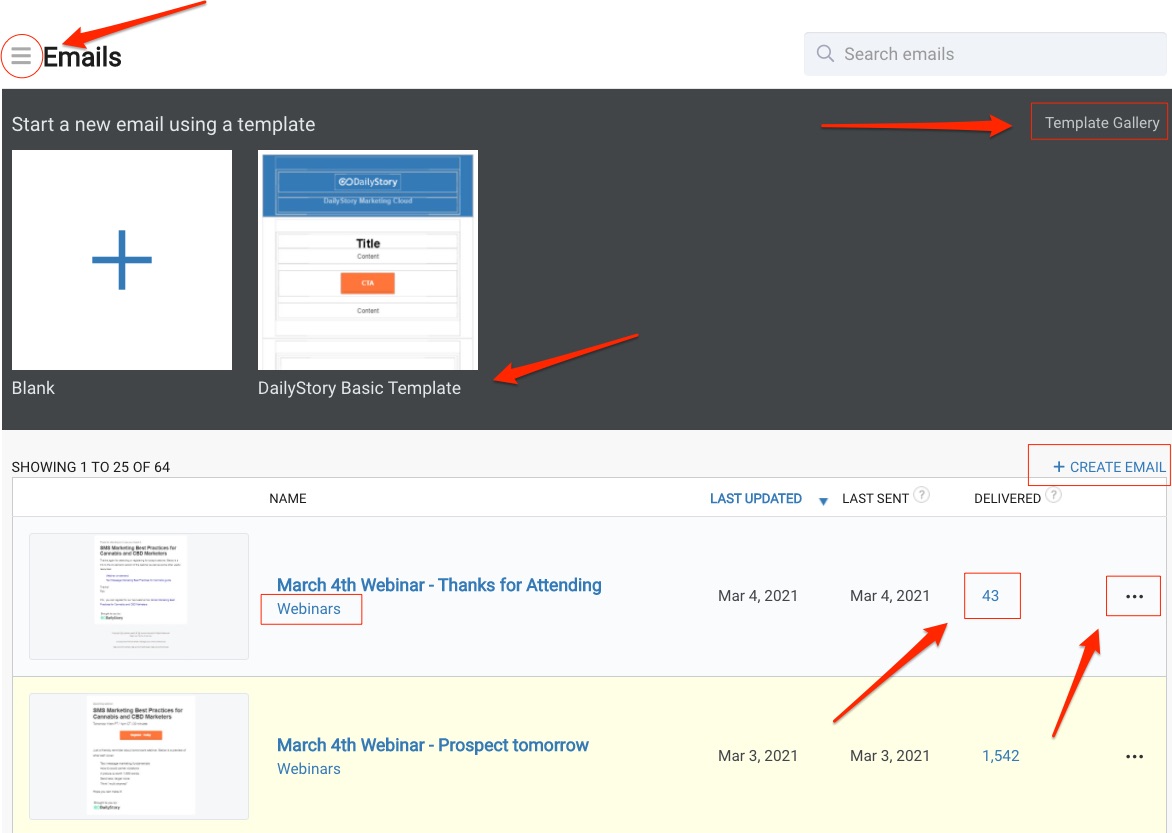The width and height of the screenshot is (1172, 833).
Task: Toggle the Last Updated sort arrow
Action: point(823,501)
